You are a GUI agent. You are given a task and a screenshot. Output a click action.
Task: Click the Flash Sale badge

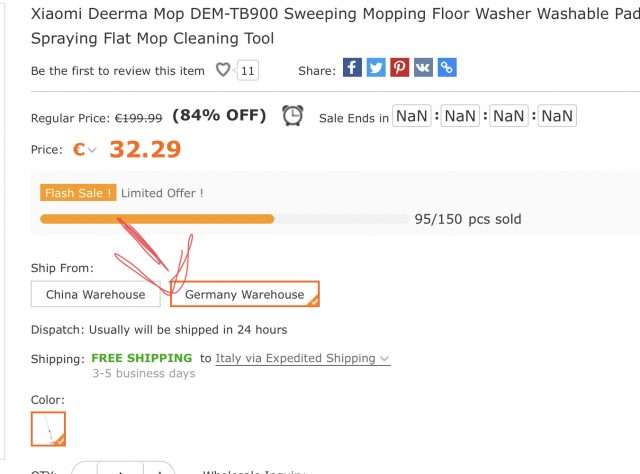click(78, 193)
